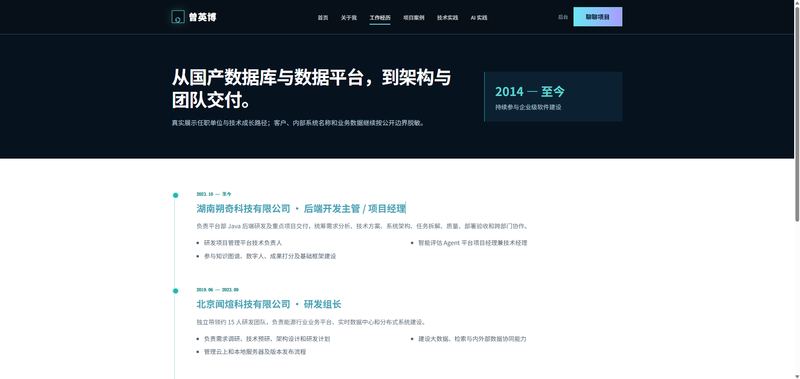Click the site logo icon beside 曾英博
800x379 pixels.
click(178, 17)
